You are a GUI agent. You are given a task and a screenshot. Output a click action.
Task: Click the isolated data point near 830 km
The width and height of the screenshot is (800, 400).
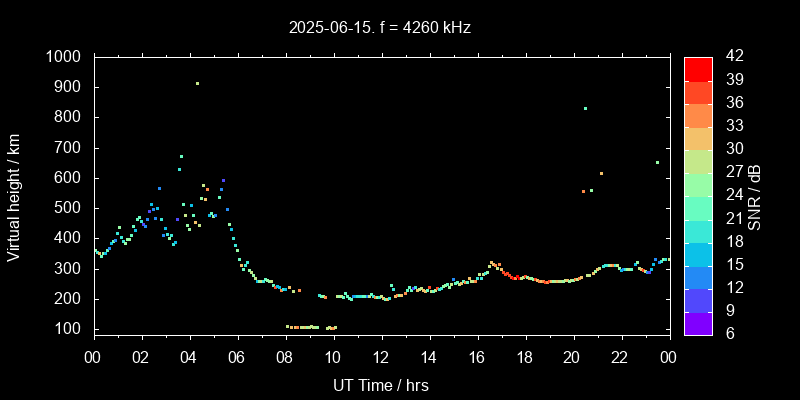click(585, 108)
